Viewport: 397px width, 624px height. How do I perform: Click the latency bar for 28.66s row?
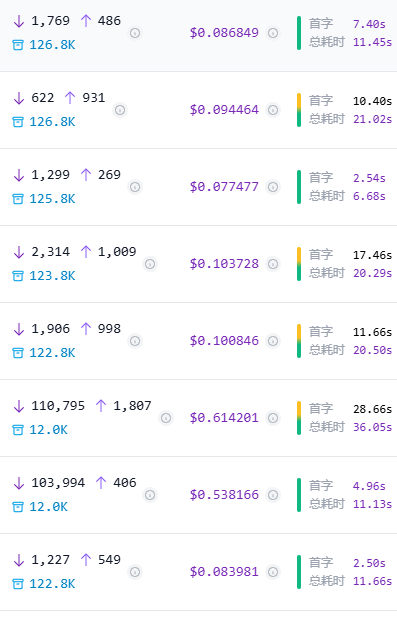(299, 418)
